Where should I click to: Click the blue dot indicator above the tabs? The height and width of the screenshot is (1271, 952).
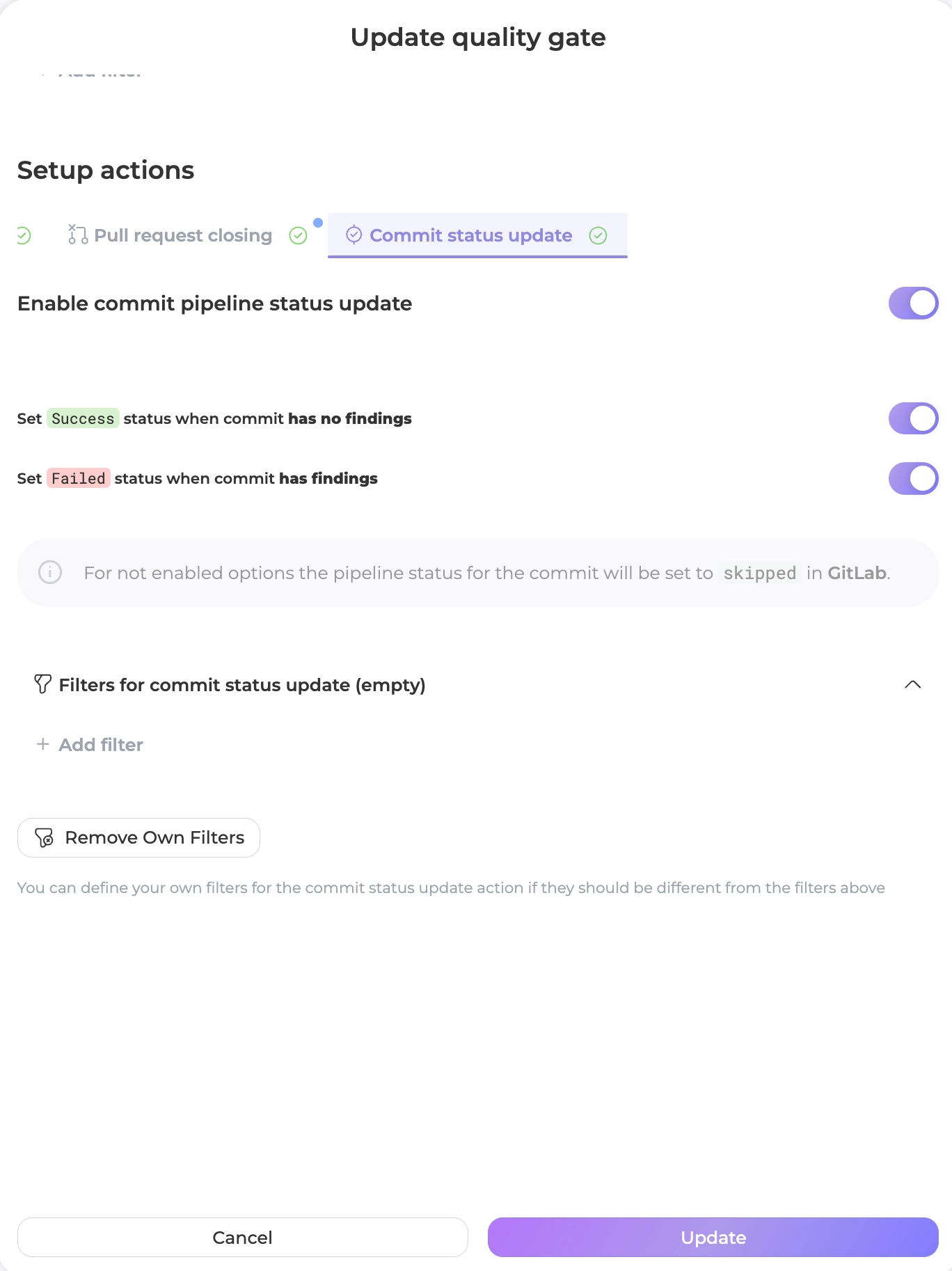pyautogui.click(x=318, y=223)
